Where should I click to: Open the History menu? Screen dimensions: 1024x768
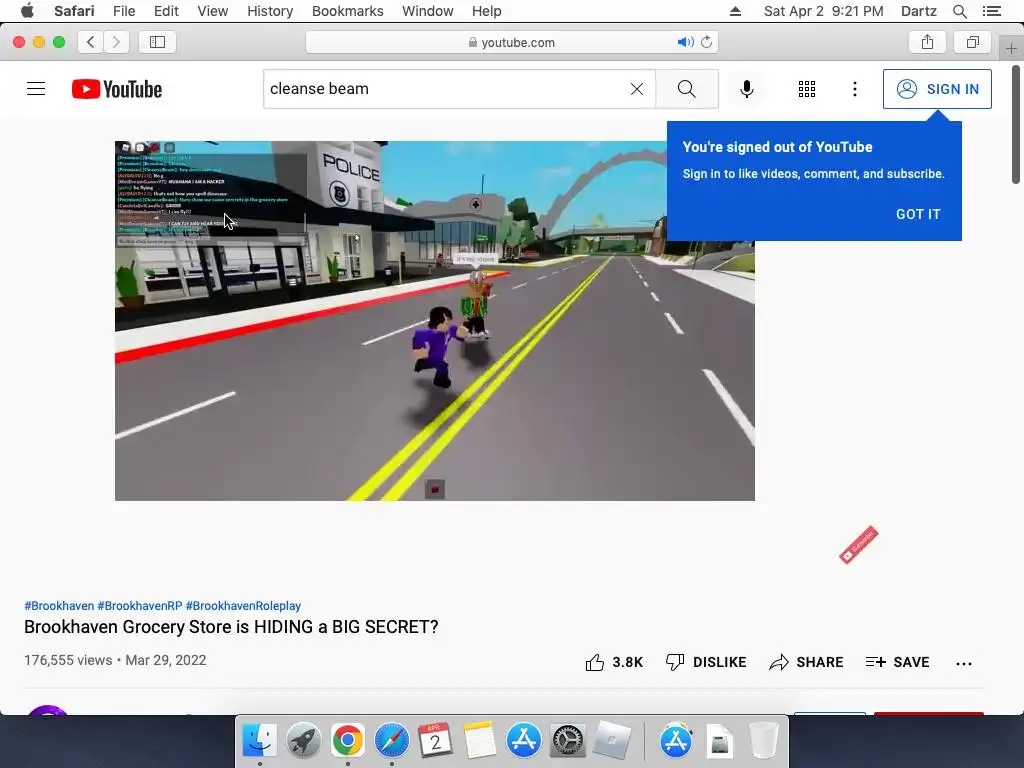pos(270,11)
